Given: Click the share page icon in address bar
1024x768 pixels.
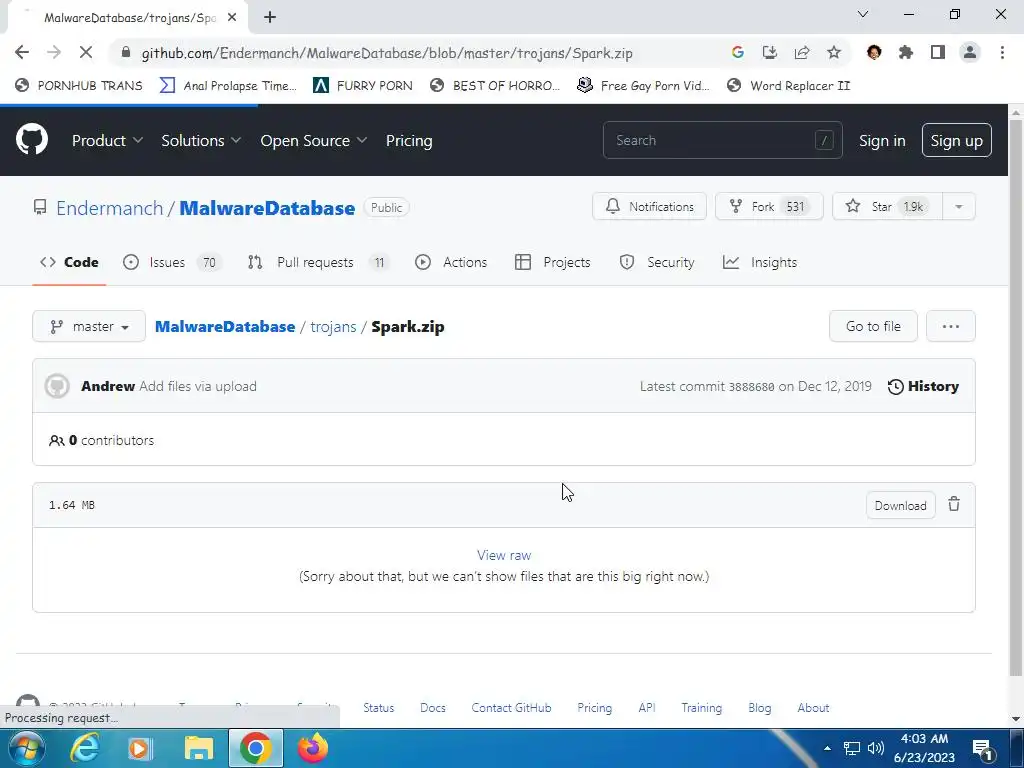Looking at the screenshot, I should click(x=802, y=53).
